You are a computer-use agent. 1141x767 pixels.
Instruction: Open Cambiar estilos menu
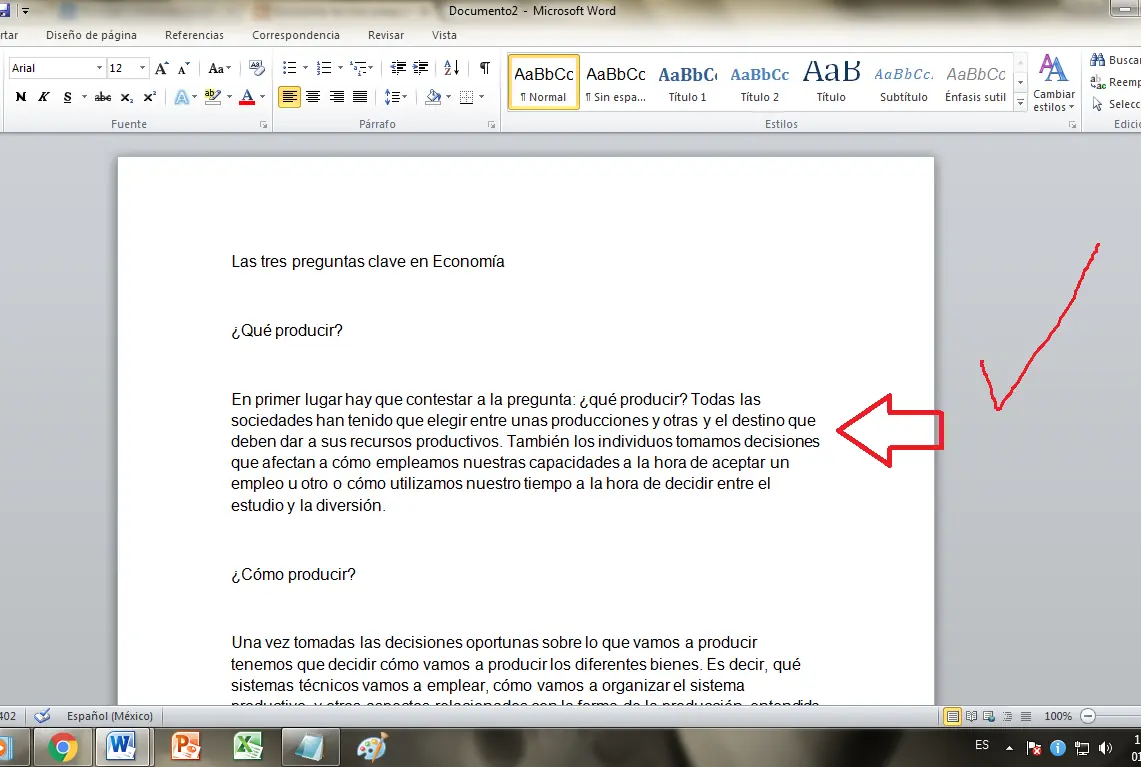tap(1054, 83)
